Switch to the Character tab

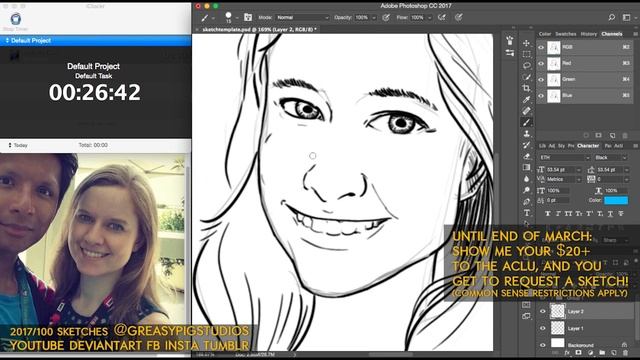coord(588,146)
